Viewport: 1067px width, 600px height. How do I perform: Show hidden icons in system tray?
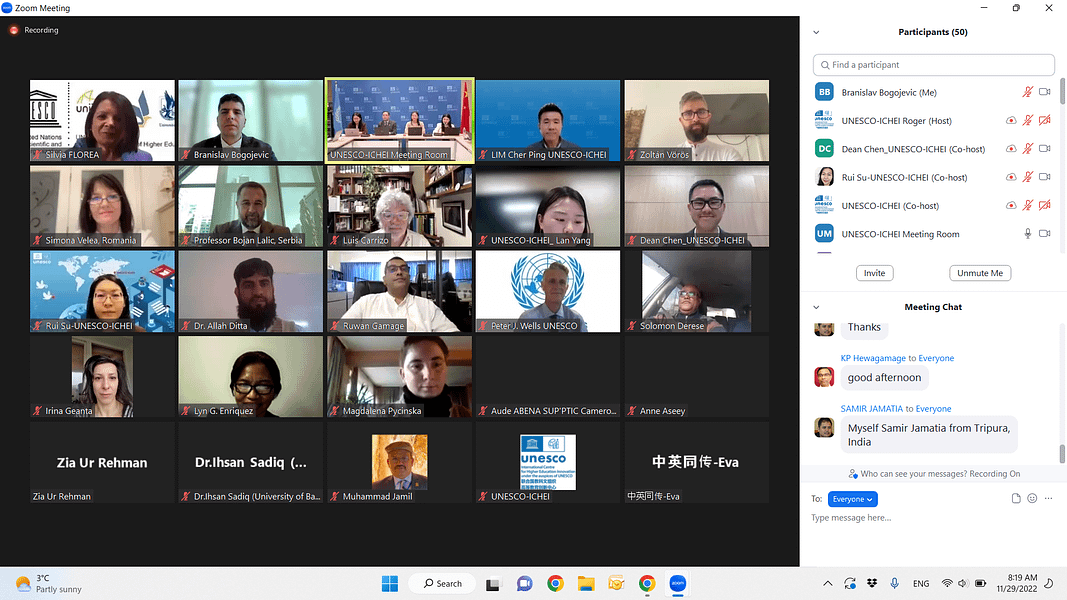tap(827, 583)
